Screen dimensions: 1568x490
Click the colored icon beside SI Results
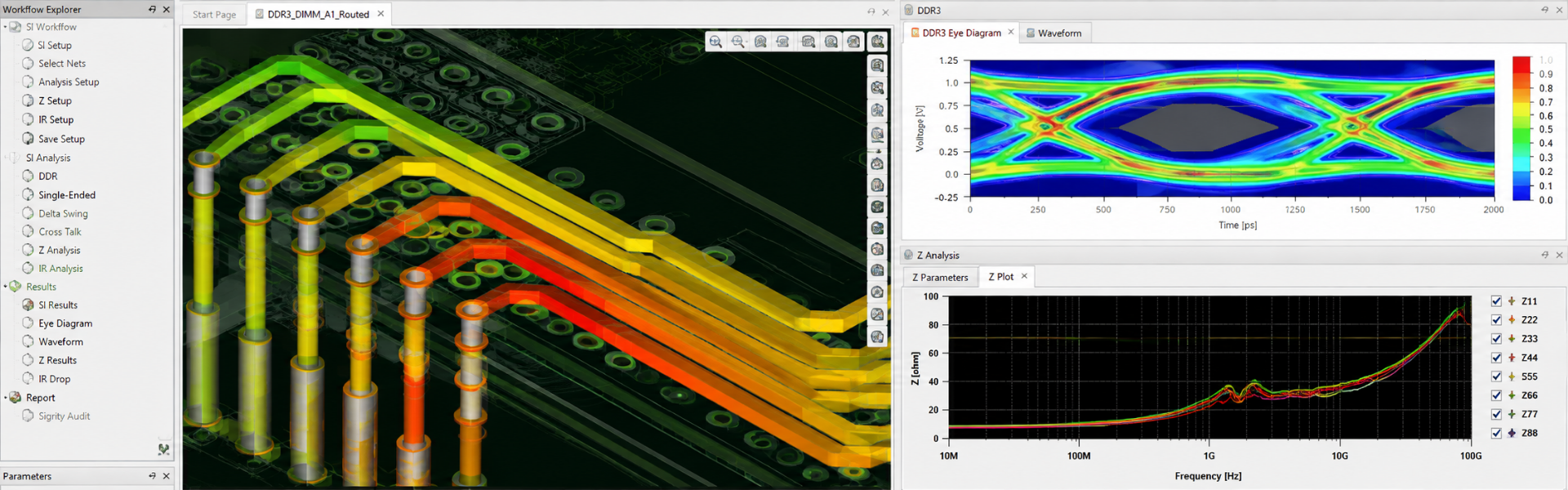pos(29,305)
